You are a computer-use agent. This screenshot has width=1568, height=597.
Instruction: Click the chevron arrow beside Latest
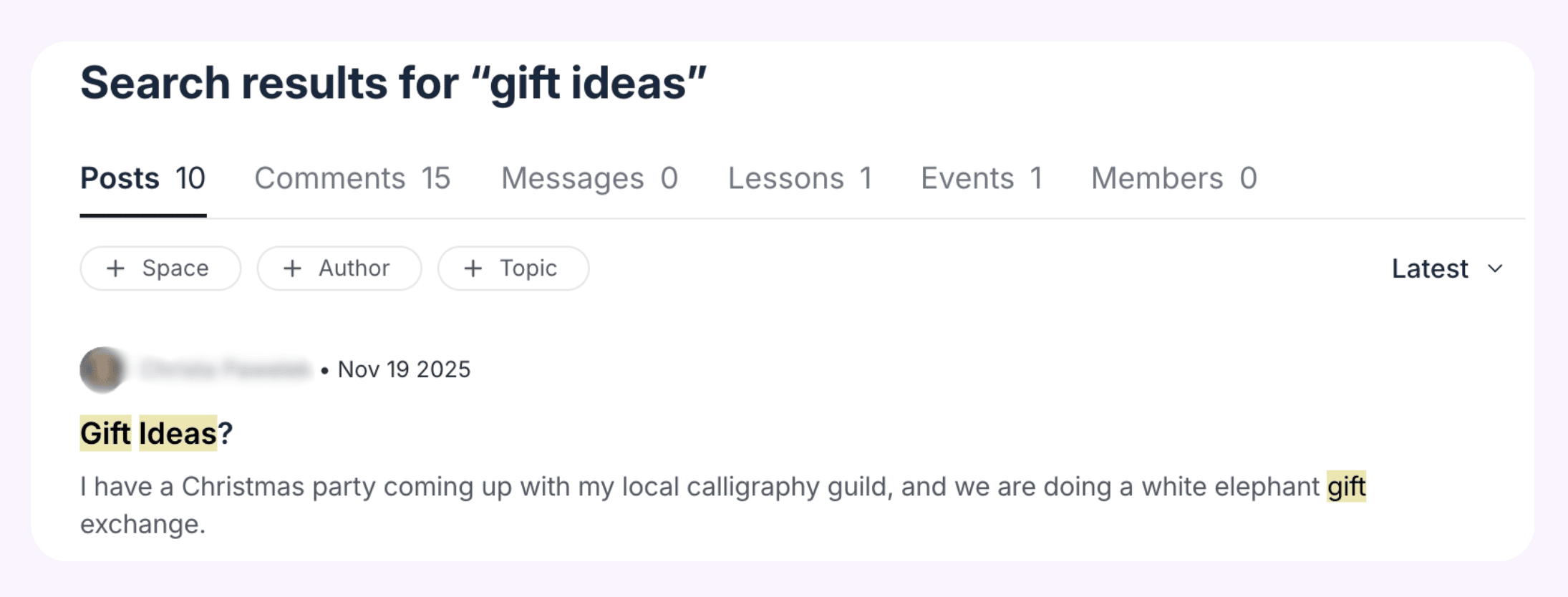point(1495,268)
